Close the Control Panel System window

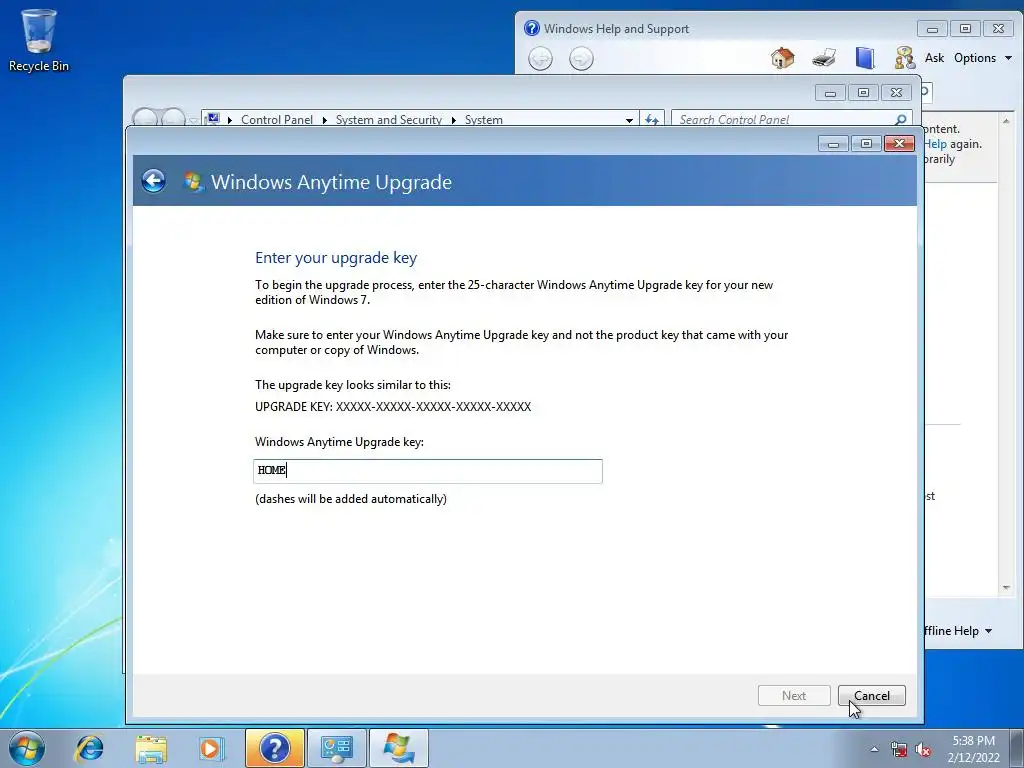pyautogui.click(x=896, y=93)
